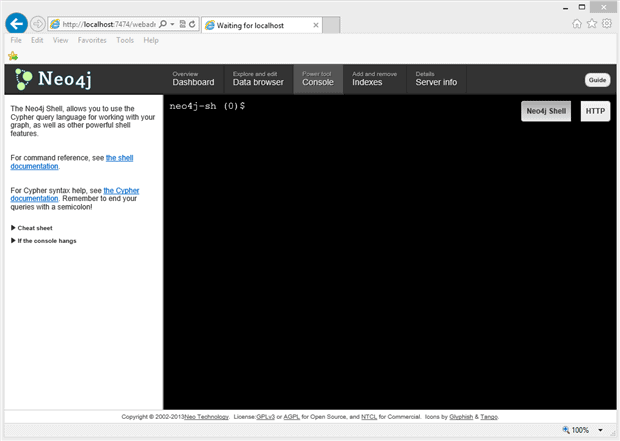Open the File menu
This screenshot has width=620, height=441.
click(x=16, y=40)
